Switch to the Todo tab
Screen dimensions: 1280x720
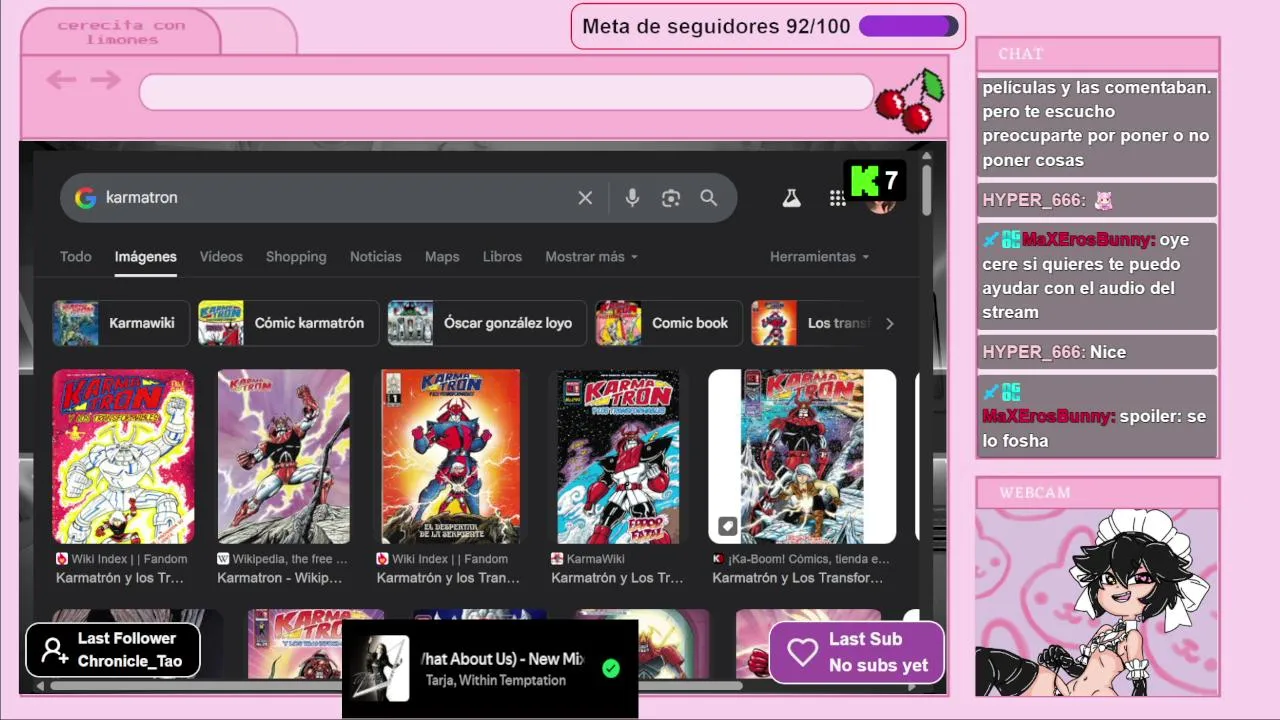(75, 257)
